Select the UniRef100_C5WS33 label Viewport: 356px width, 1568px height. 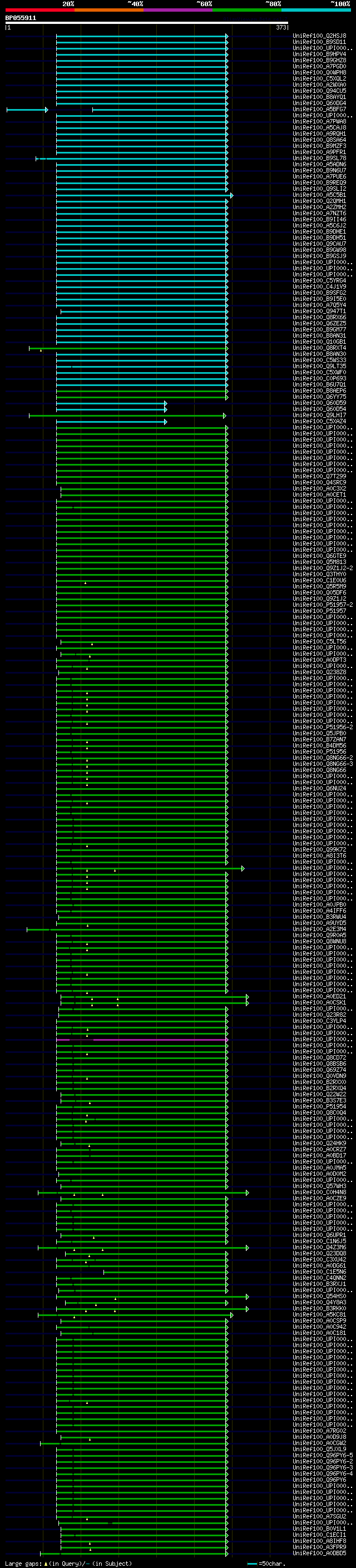point(319,360)
